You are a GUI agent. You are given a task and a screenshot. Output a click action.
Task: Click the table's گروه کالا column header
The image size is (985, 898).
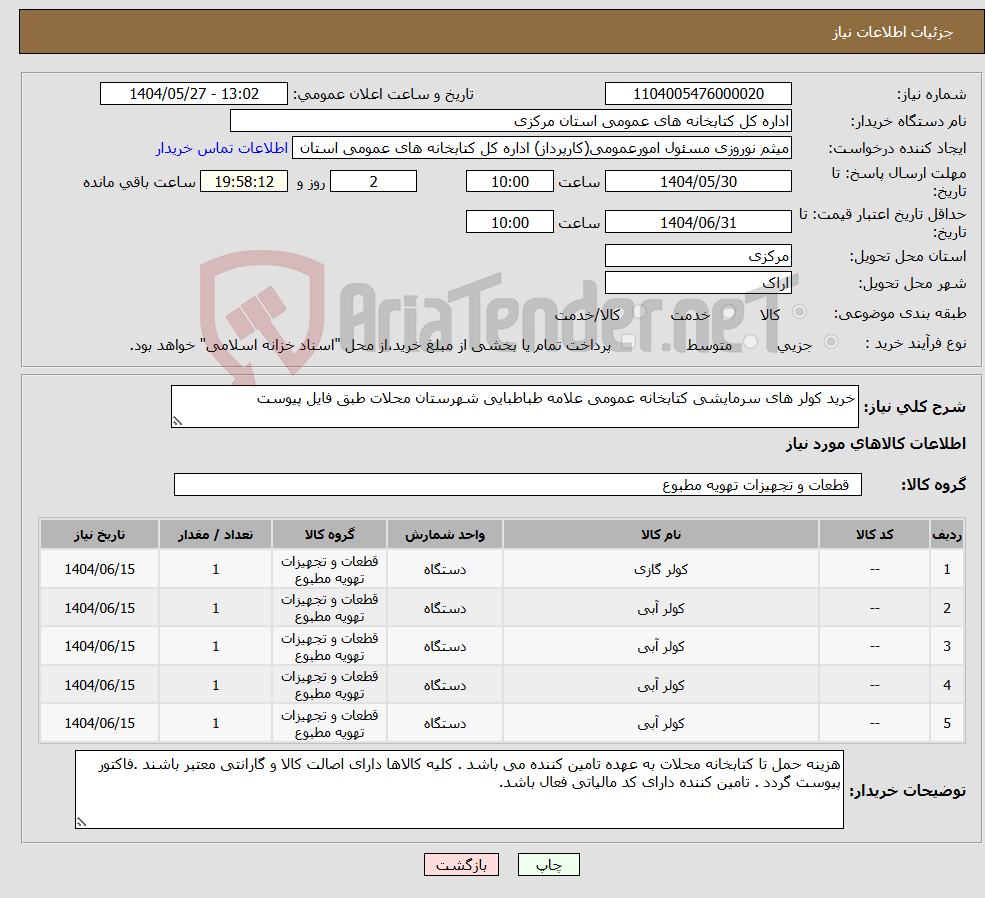pyautogui.click(x=329, y=534)
